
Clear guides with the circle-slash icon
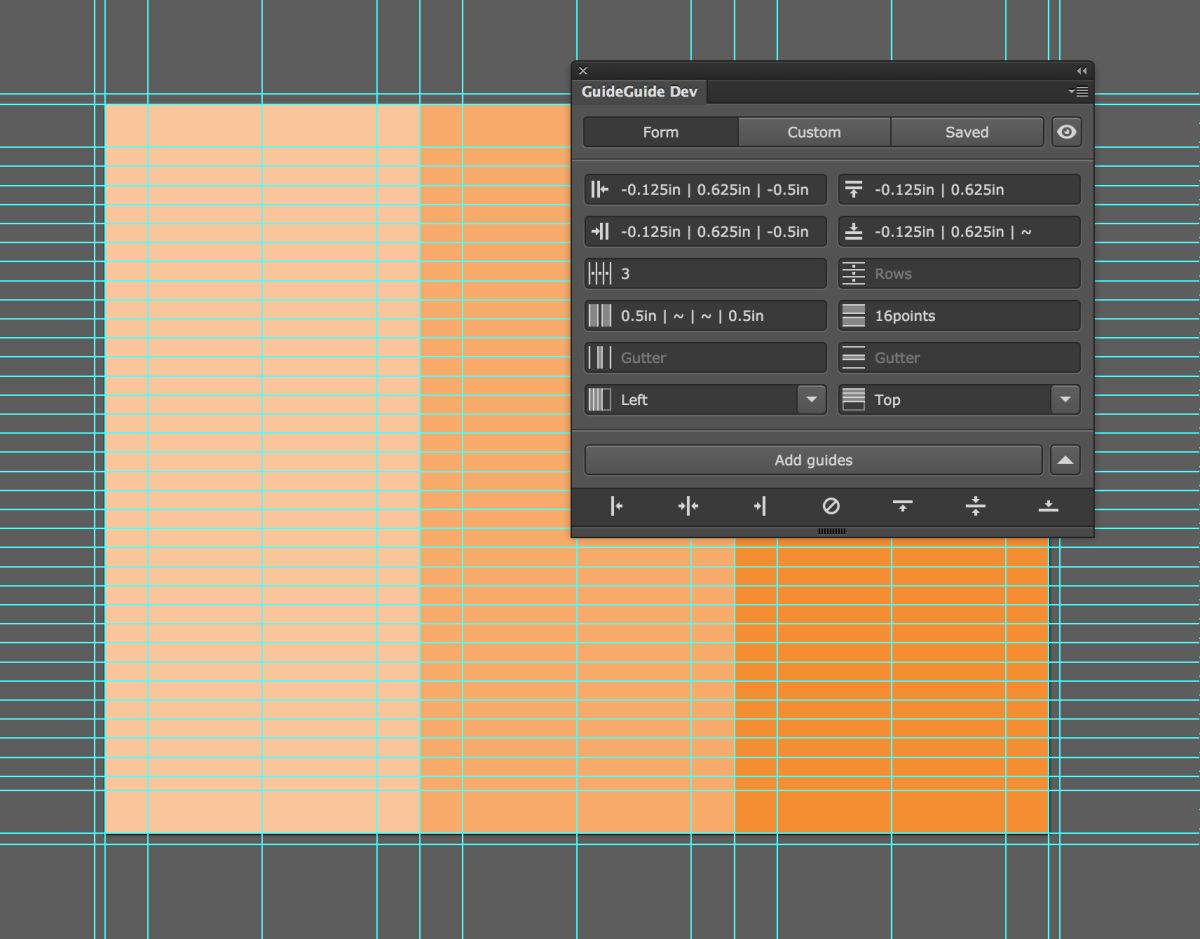pyautogui.click(x=831, y=506)
